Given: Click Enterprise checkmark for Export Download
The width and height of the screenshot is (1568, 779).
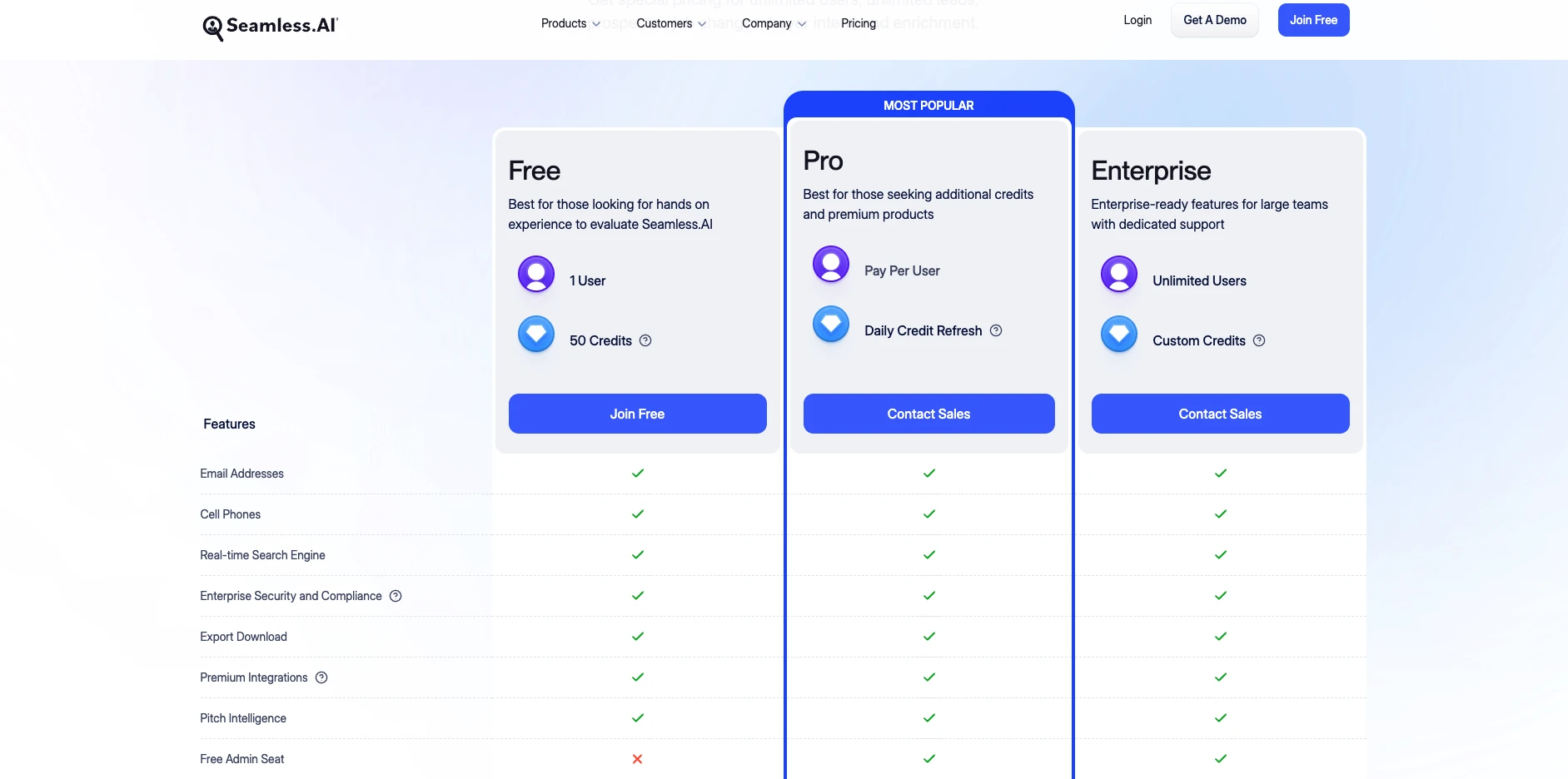Looking at the screenshot, I should pyautogui.click(x=1221, y=636).
